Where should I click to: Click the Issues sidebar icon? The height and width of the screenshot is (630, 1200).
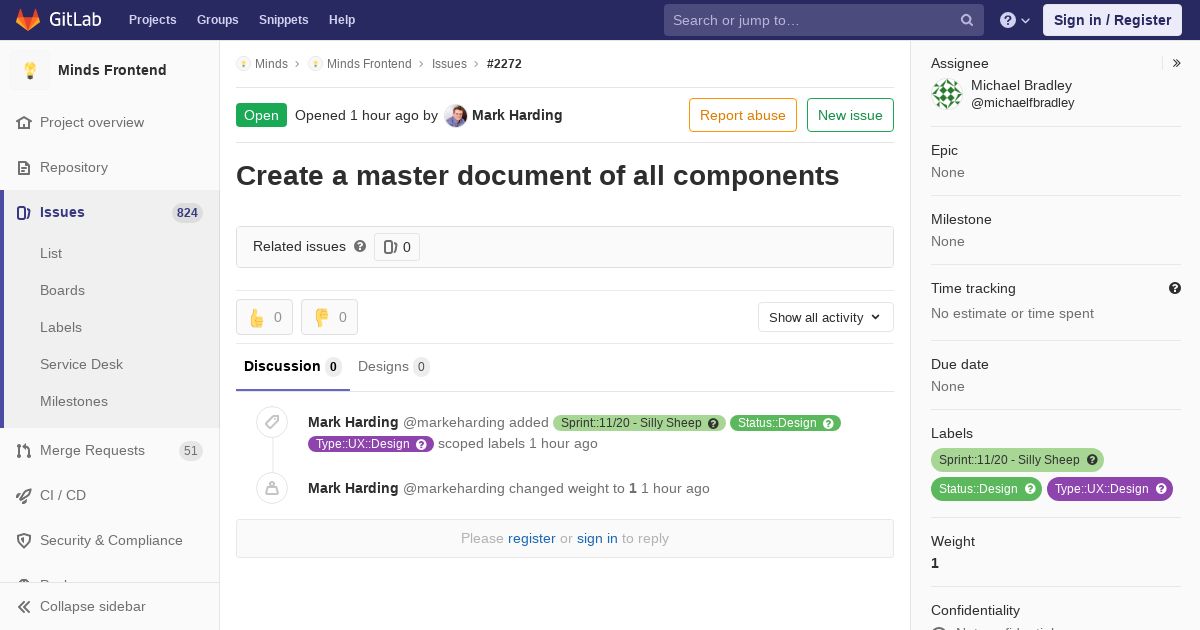(x=24, y=212)
